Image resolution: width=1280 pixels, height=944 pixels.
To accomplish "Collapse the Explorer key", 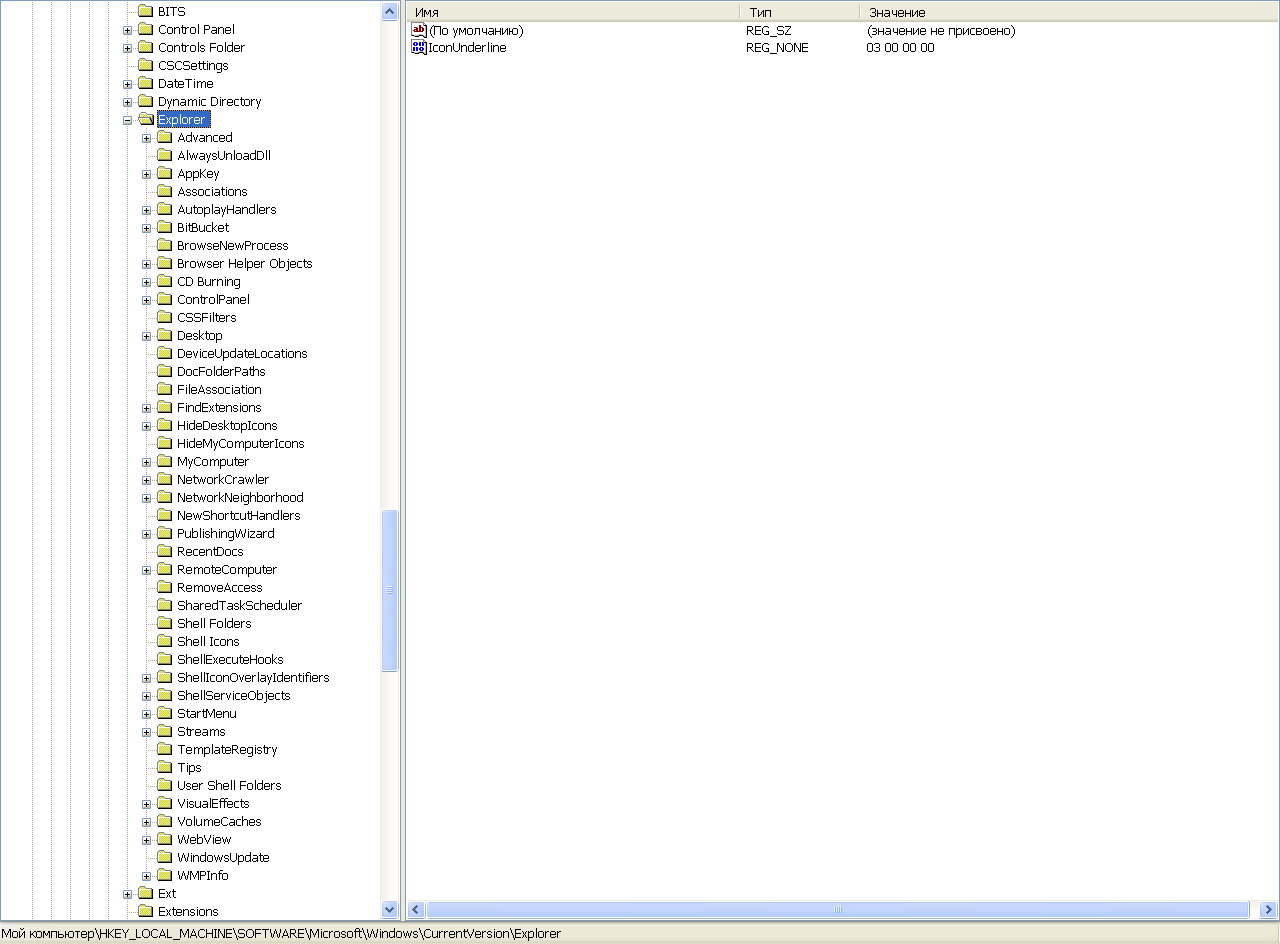I will [127, 120].
